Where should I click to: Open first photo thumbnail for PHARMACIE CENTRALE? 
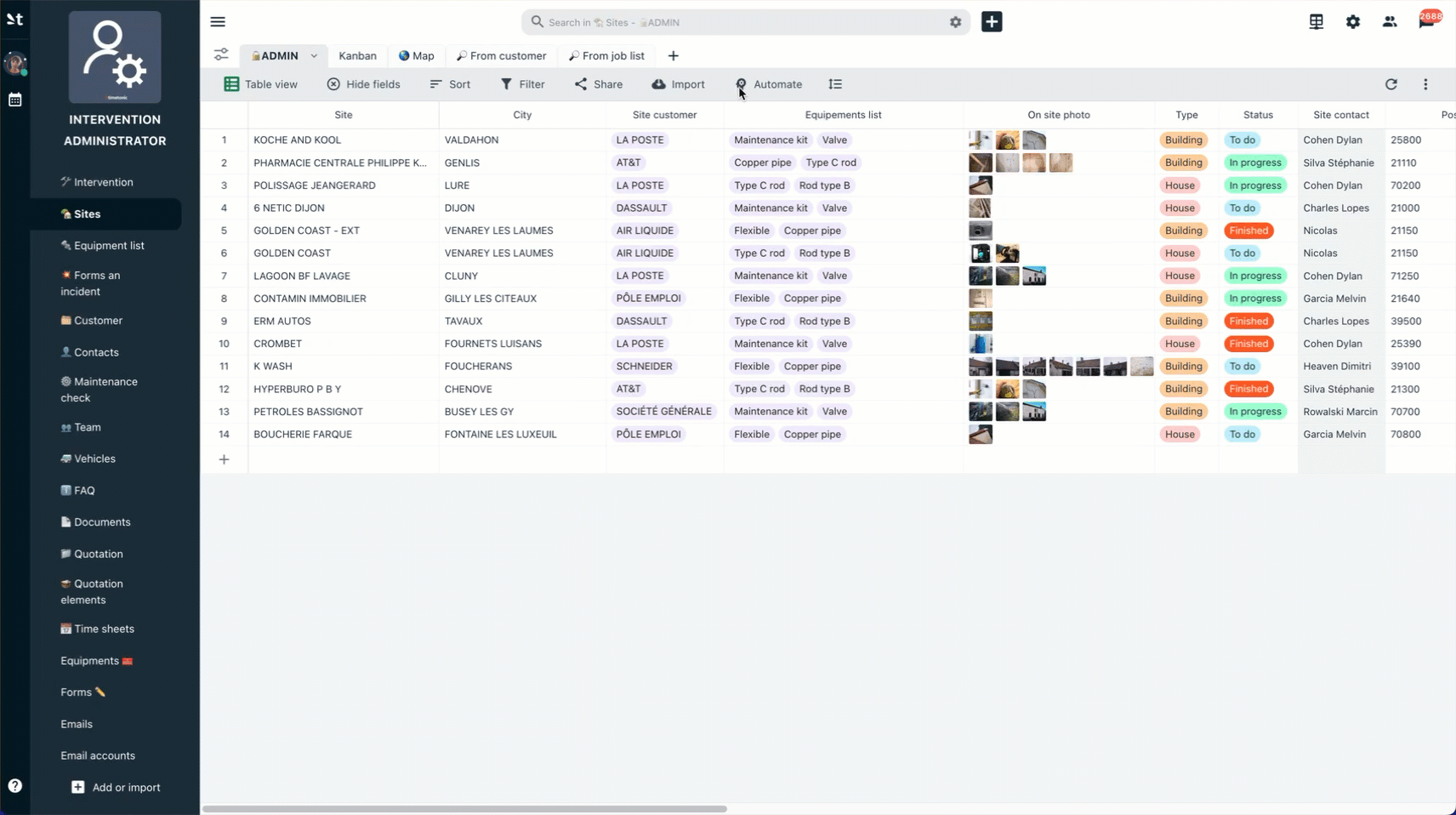point(981,162)
